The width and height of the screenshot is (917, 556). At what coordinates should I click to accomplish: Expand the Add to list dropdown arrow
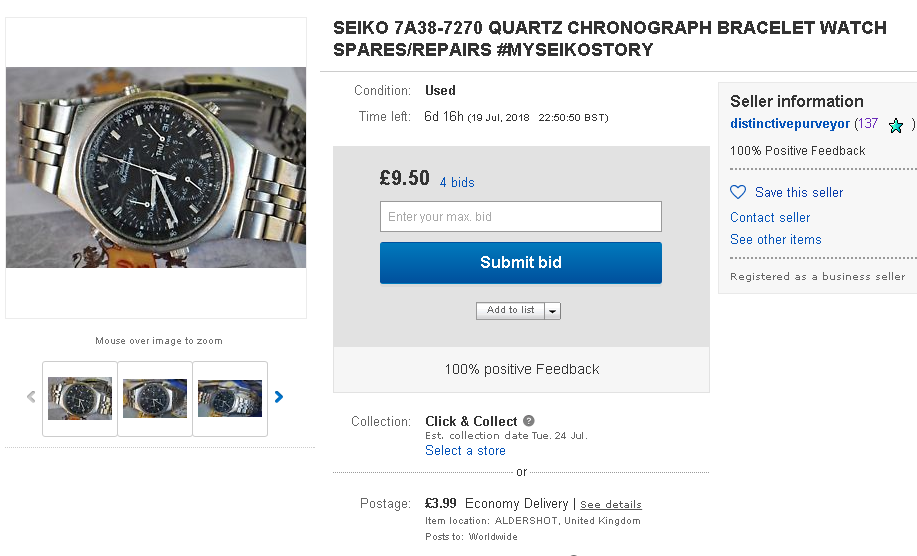pos(552,311)
